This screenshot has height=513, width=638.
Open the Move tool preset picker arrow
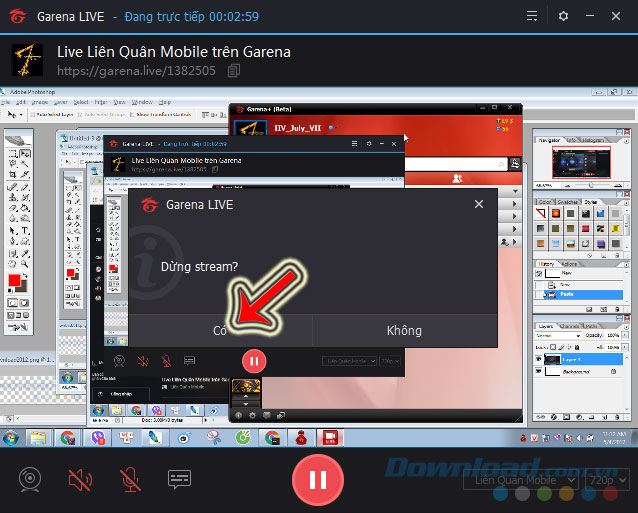(21, 115)
